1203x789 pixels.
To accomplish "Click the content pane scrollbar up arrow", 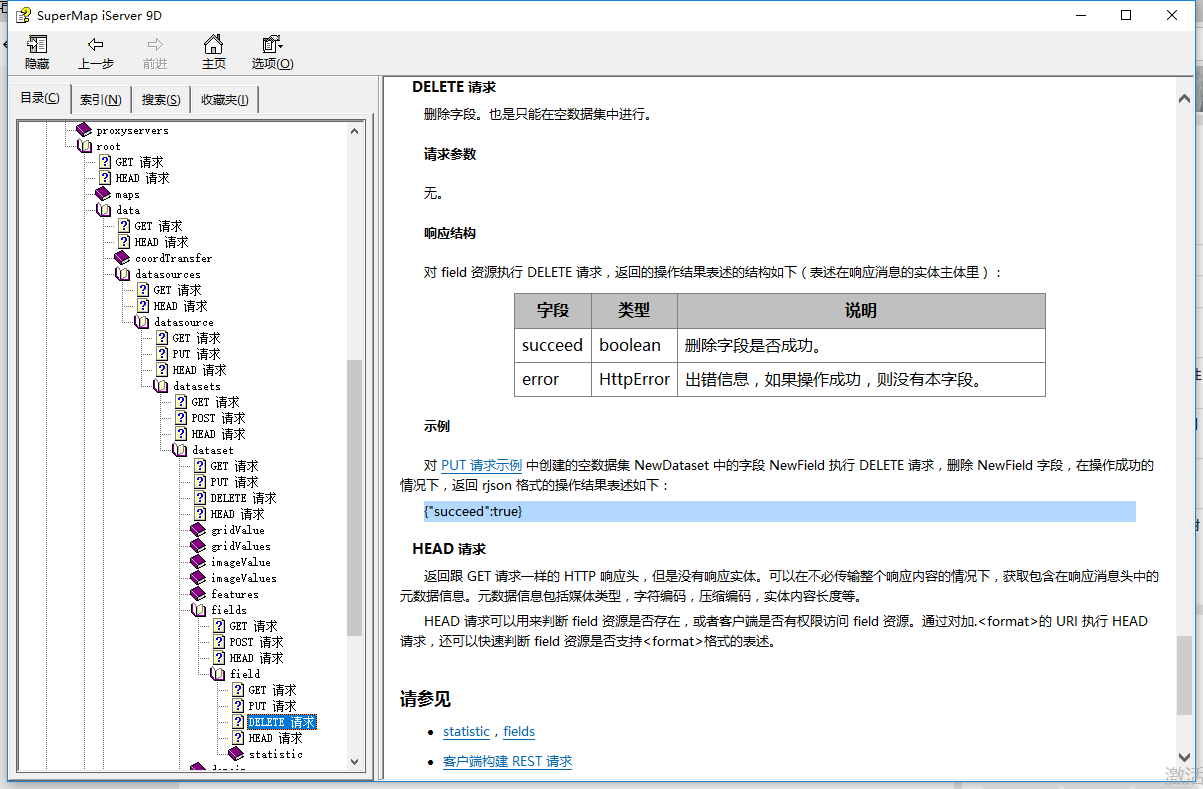I will [1184, 97].
